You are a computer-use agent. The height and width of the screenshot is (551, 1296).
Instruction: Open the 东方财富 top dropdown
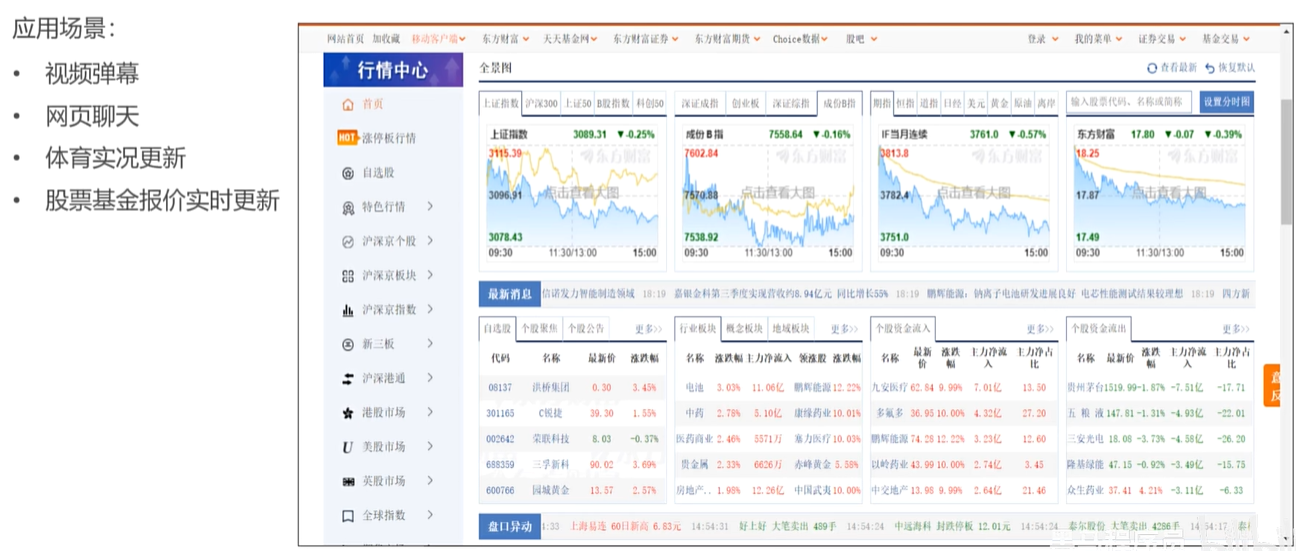[x=505, y=39]
